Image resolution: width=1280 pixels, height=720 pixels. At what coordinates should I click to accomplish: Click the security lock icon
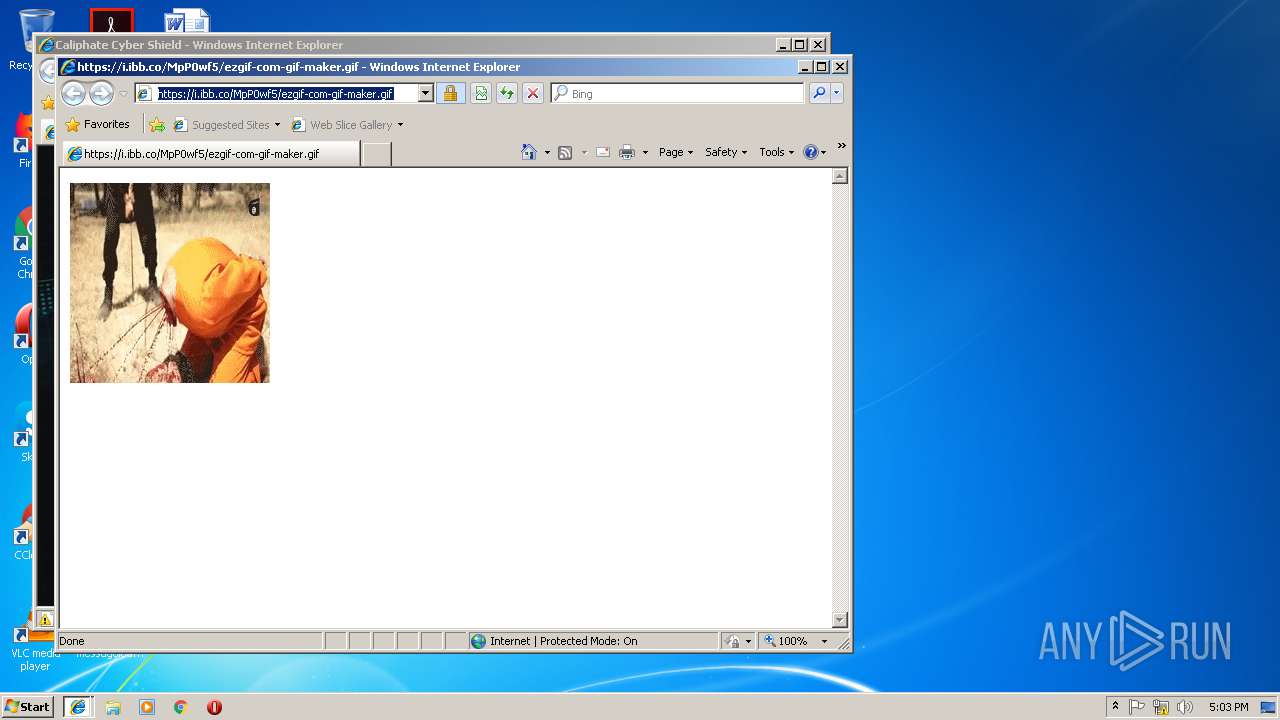point(450,94)
